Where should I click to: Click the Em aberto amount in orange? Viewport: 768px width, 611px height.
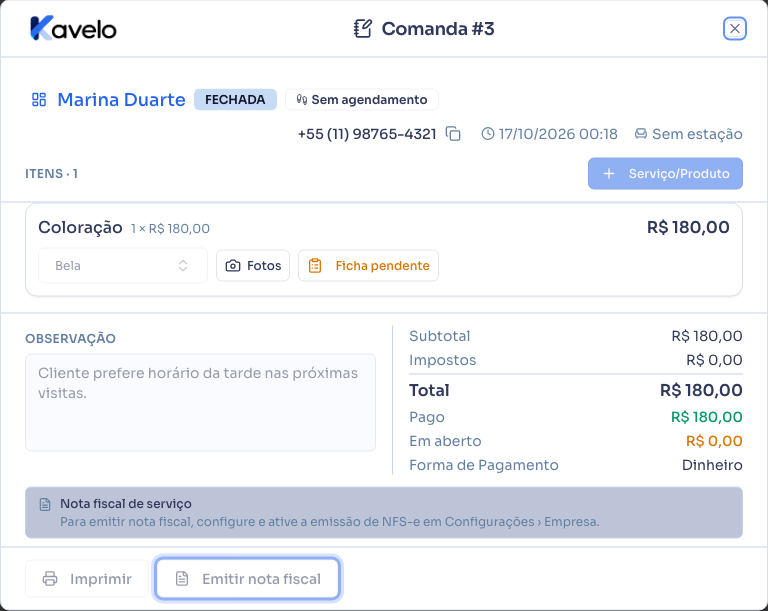(x=714, y=441)
